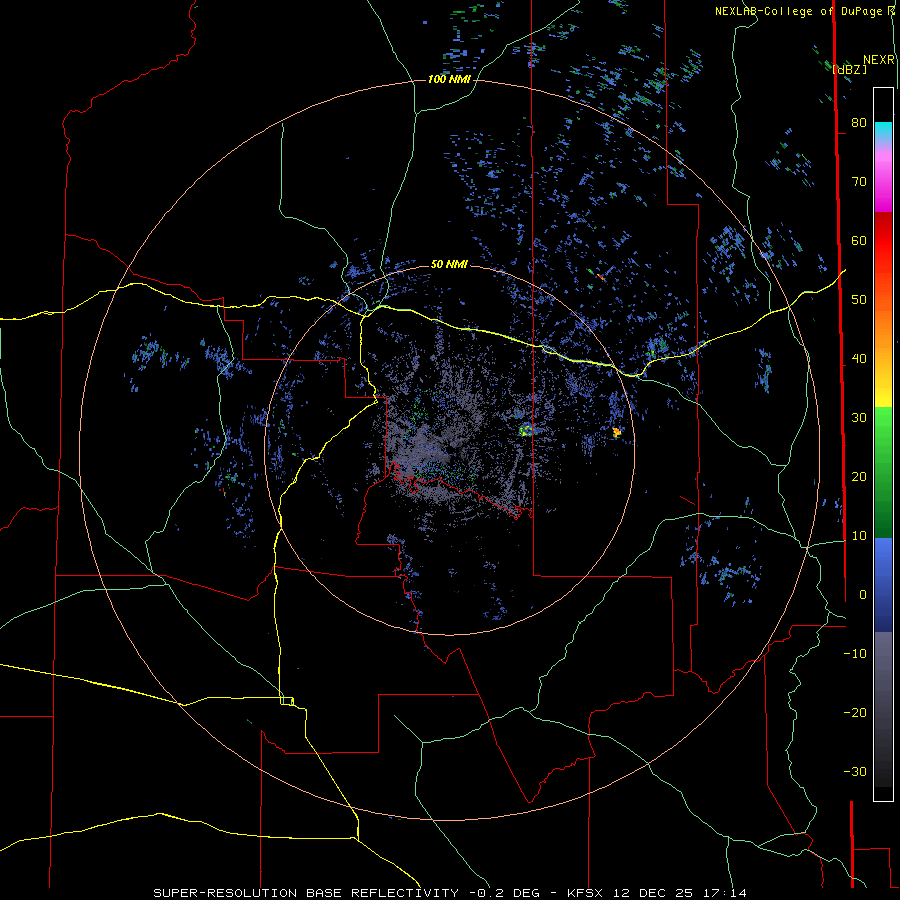
Task: Click the -20 value on the dBZ scale
Action: tap(855, 712)
